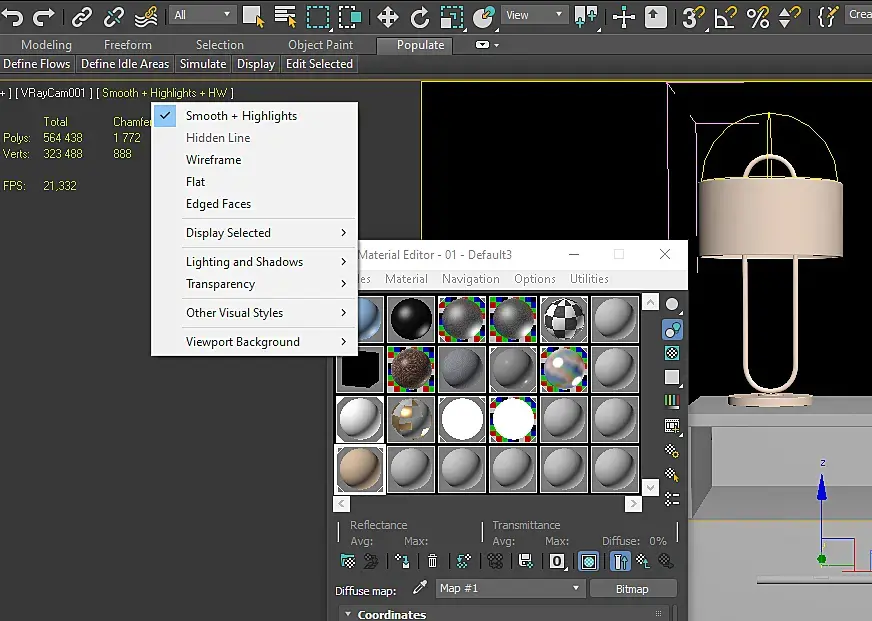The image size is (872, 621).
Task: Collapse the Coordinates rollout
Action: click(391, 614)
